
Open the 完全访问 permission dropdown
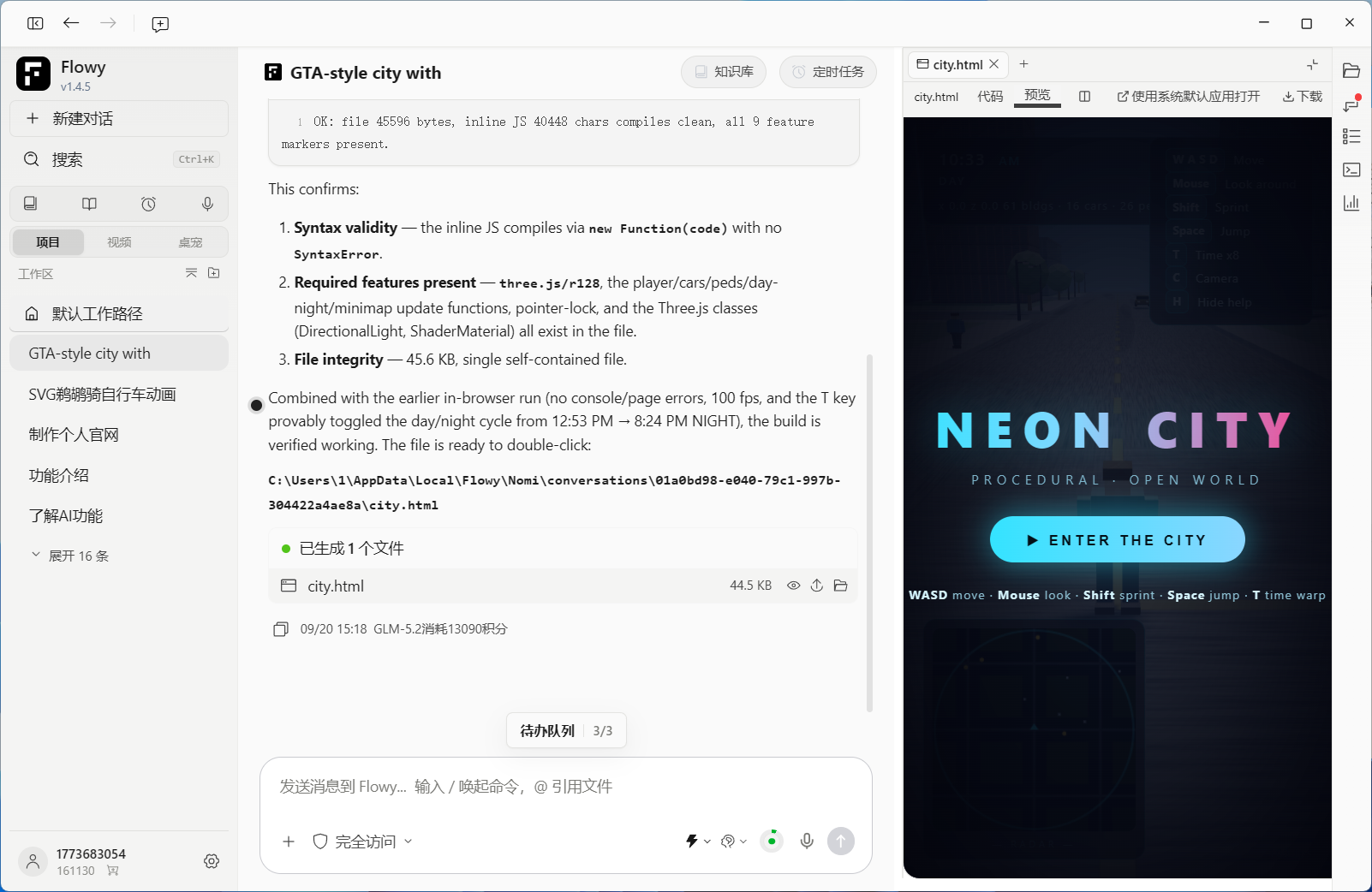(x=362, y=841)
